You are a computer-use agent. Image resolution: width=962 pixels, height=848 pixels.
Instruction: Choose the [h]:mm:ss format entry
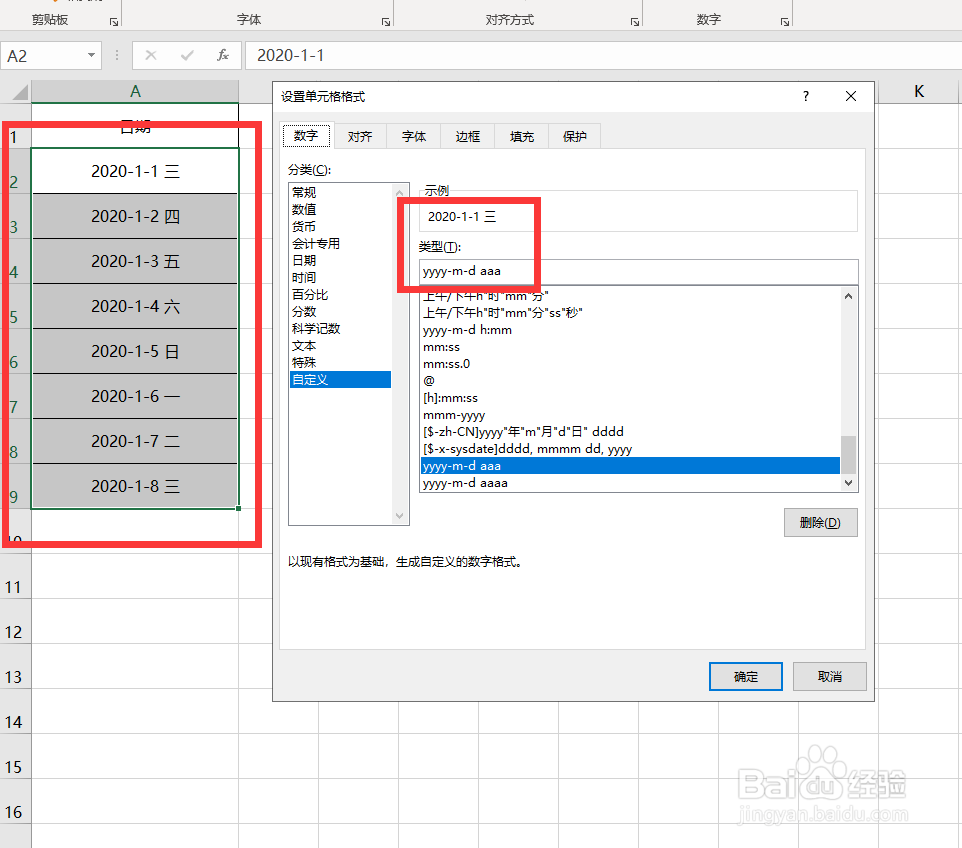[630, 398]
